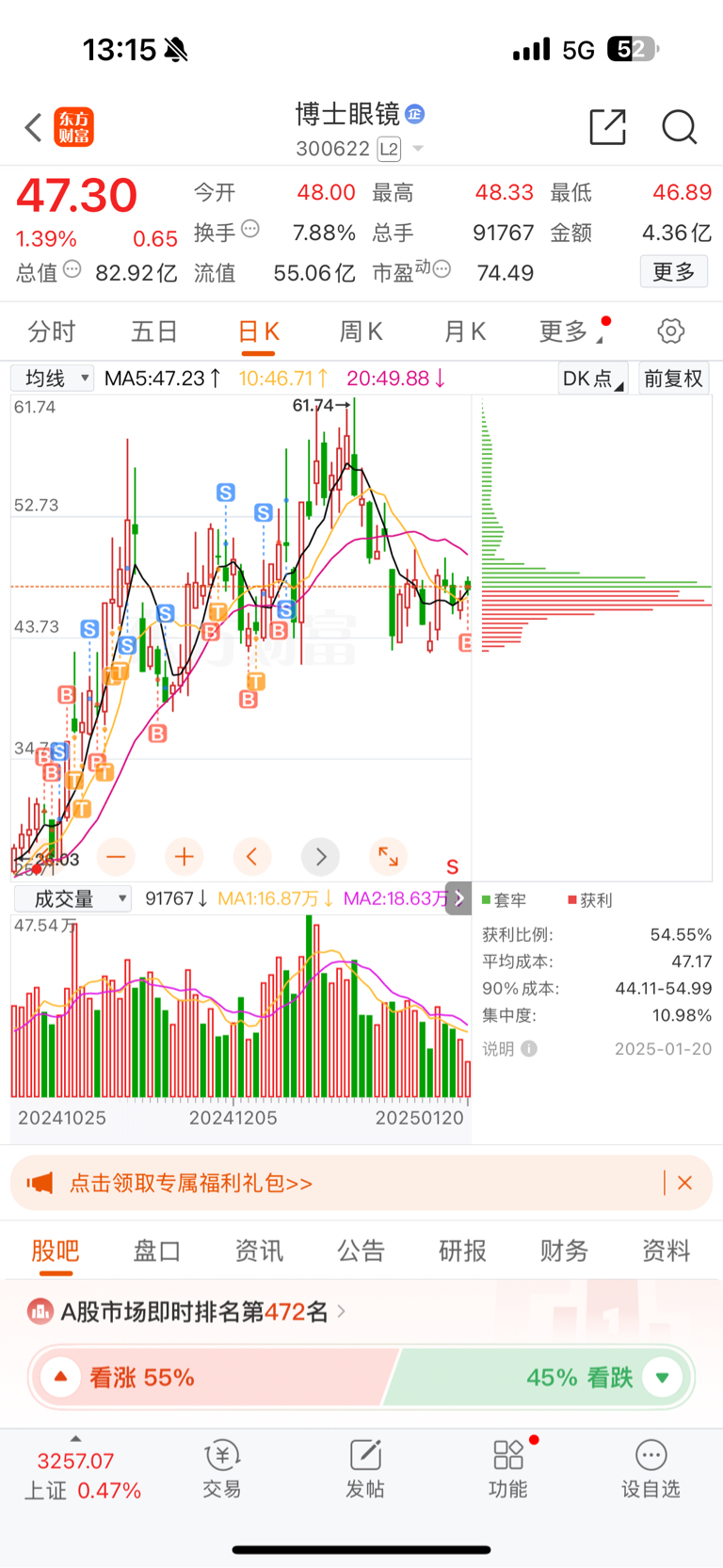Tap the share/export icon
The image size is (723, 1568).
pyautogui.click(x=607, y=127)
